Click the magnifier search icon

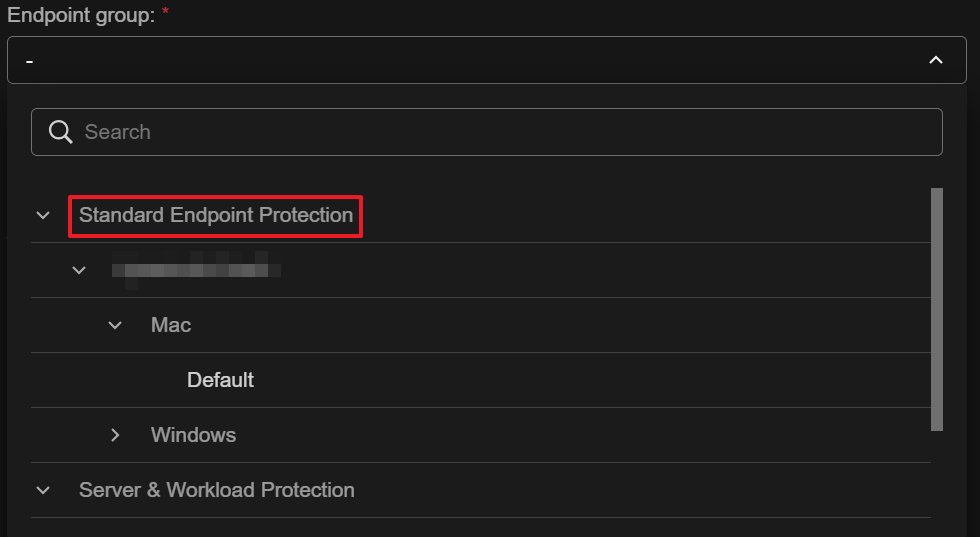tap(60, 132)
